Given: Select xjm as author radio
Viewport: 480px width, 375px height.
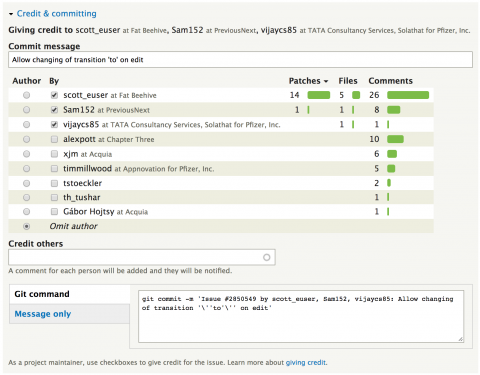Looking at the screenshot, I should click(26, 154).
